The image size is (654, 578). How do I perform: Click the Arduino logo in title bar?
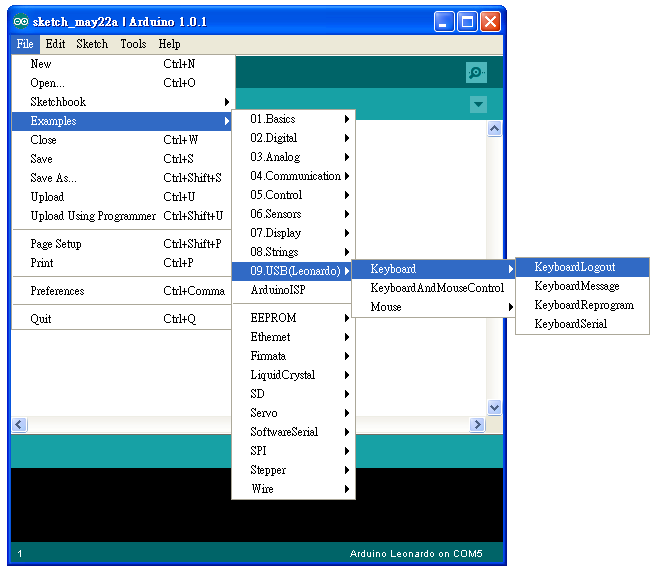coord(21,21)
